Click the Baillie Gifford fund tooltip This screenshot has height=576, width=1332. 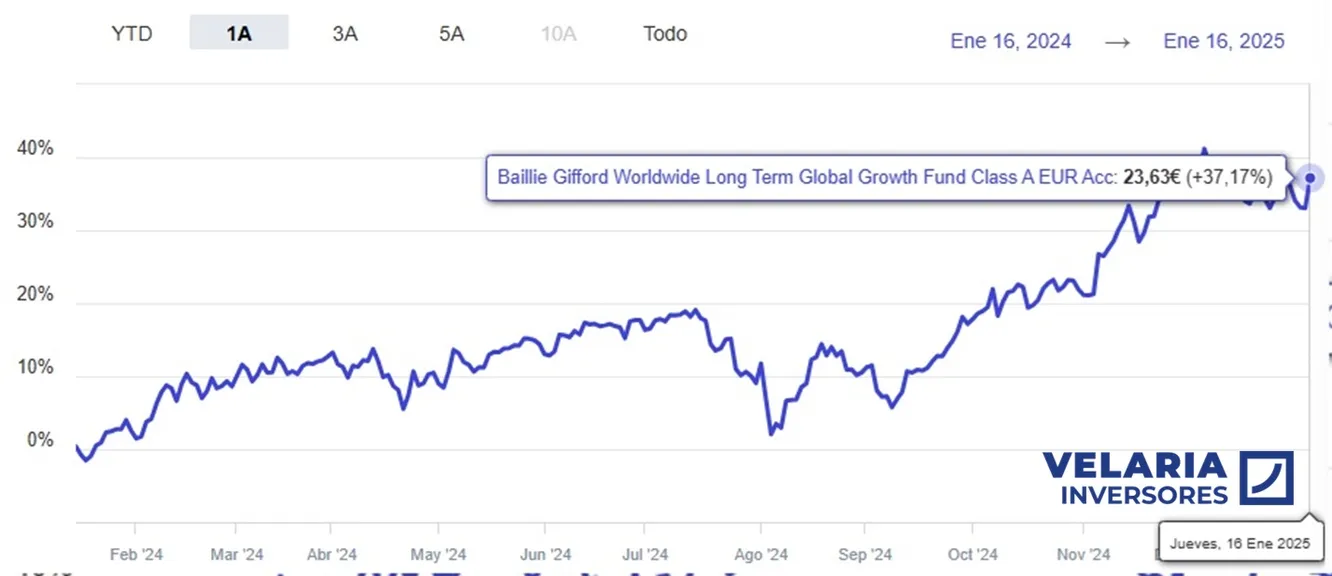(885, 178)
